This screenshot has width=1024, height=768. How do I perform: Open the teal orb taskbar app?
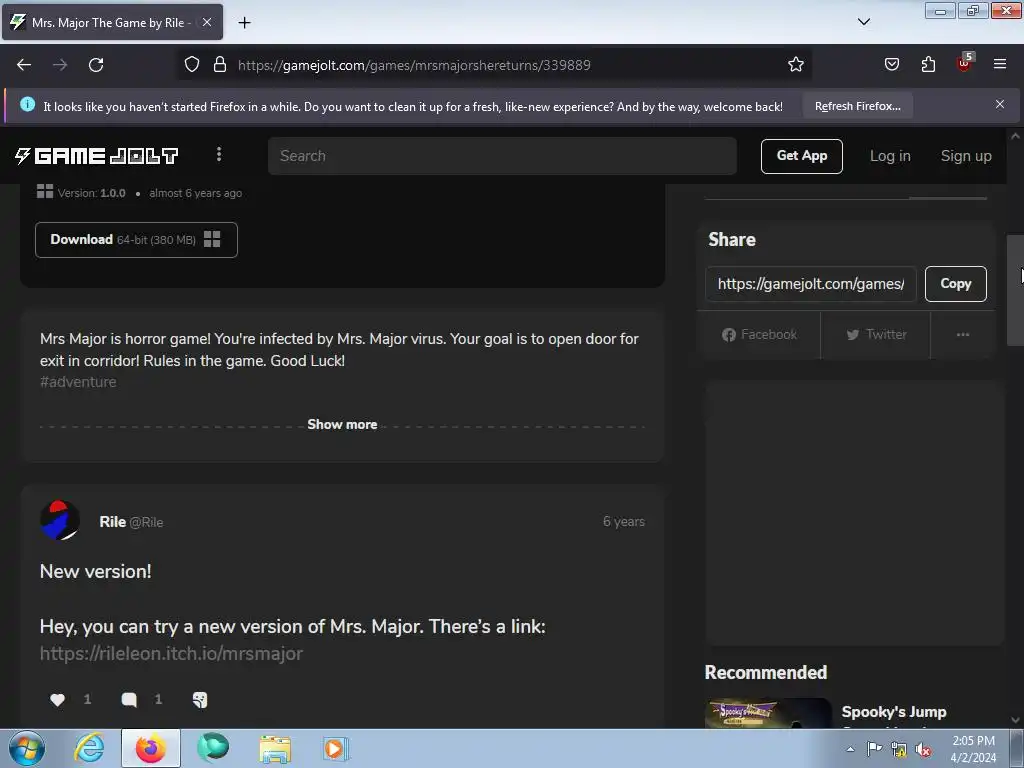(x=213, y=747)
